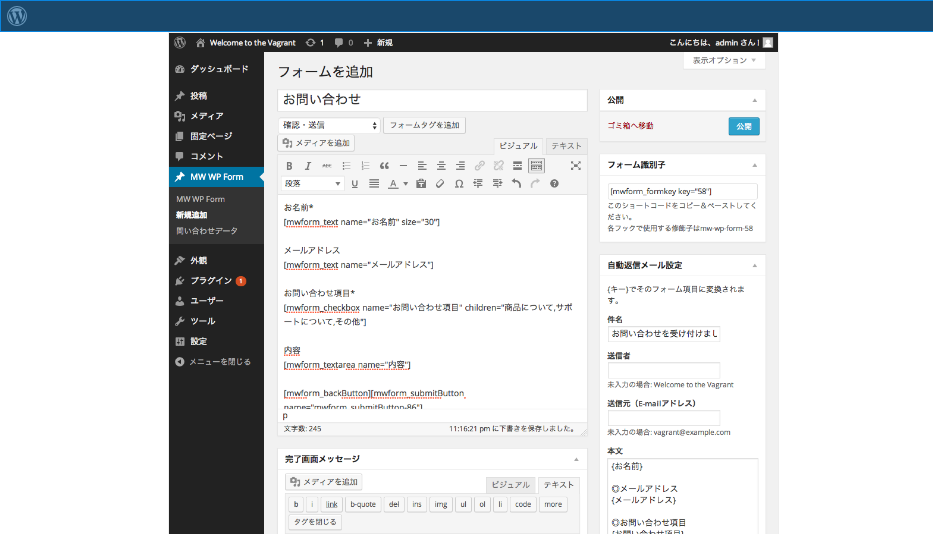The width and height of the screenshot is (933, 534).
Task: Click the Omega special character icon
Action: pyautogui.click(x=459, y=184)
